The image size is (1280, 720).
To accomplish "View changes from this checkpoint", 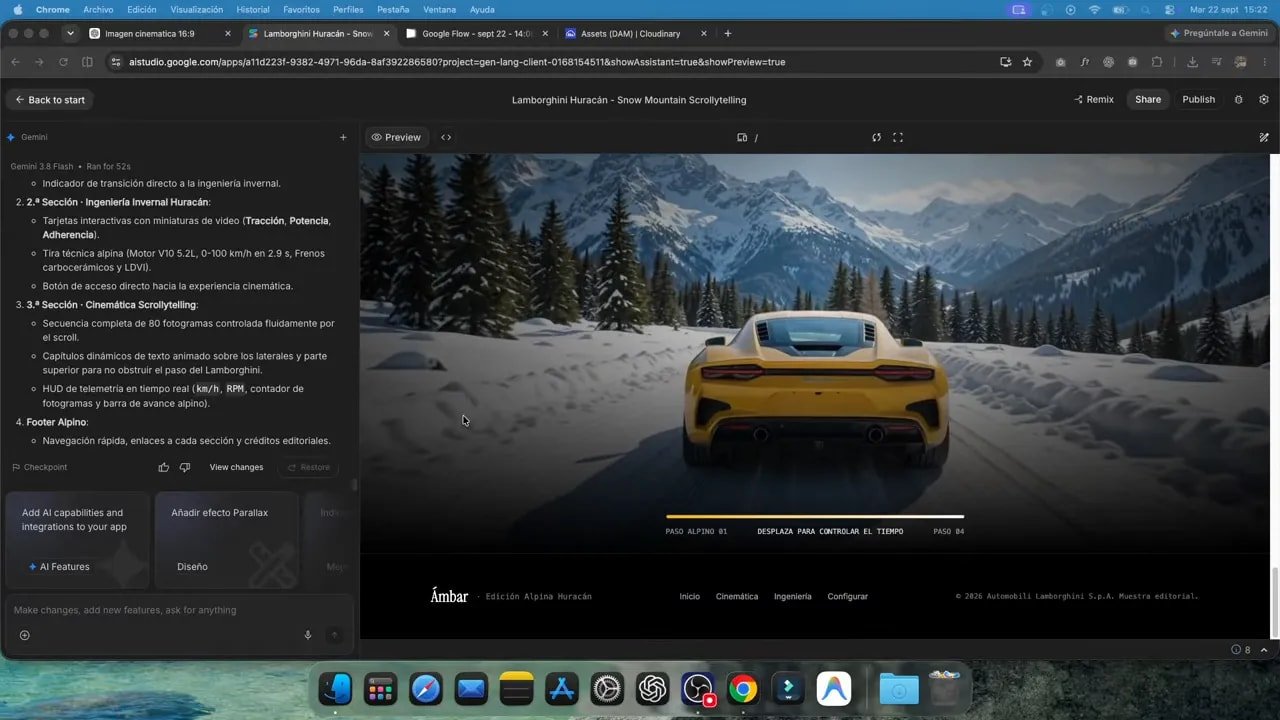I will [x=236, y=467].
